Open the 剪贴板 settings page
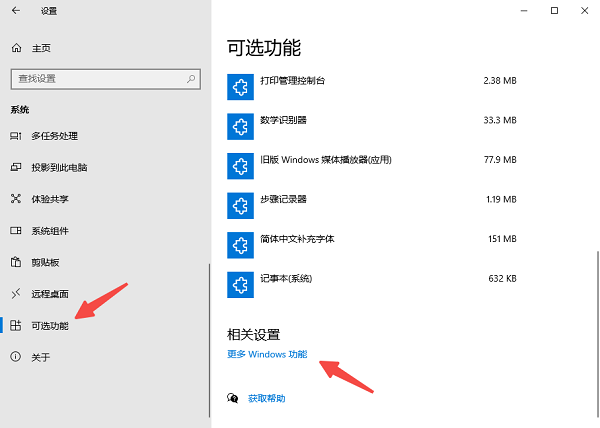Image resolution: width=600 pixels, height=428 pixels. (x=46, y=262)
